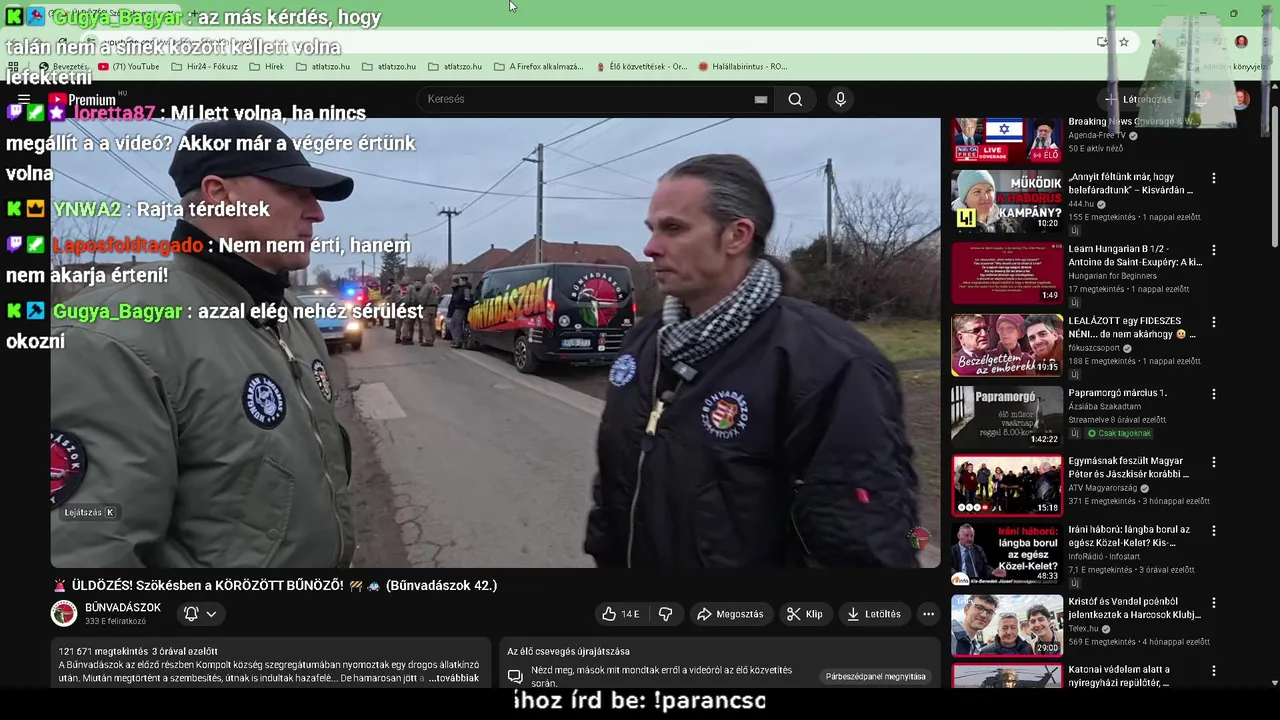Open A Firefox alkalmazá... bookmark folder

tap(538, 67)
